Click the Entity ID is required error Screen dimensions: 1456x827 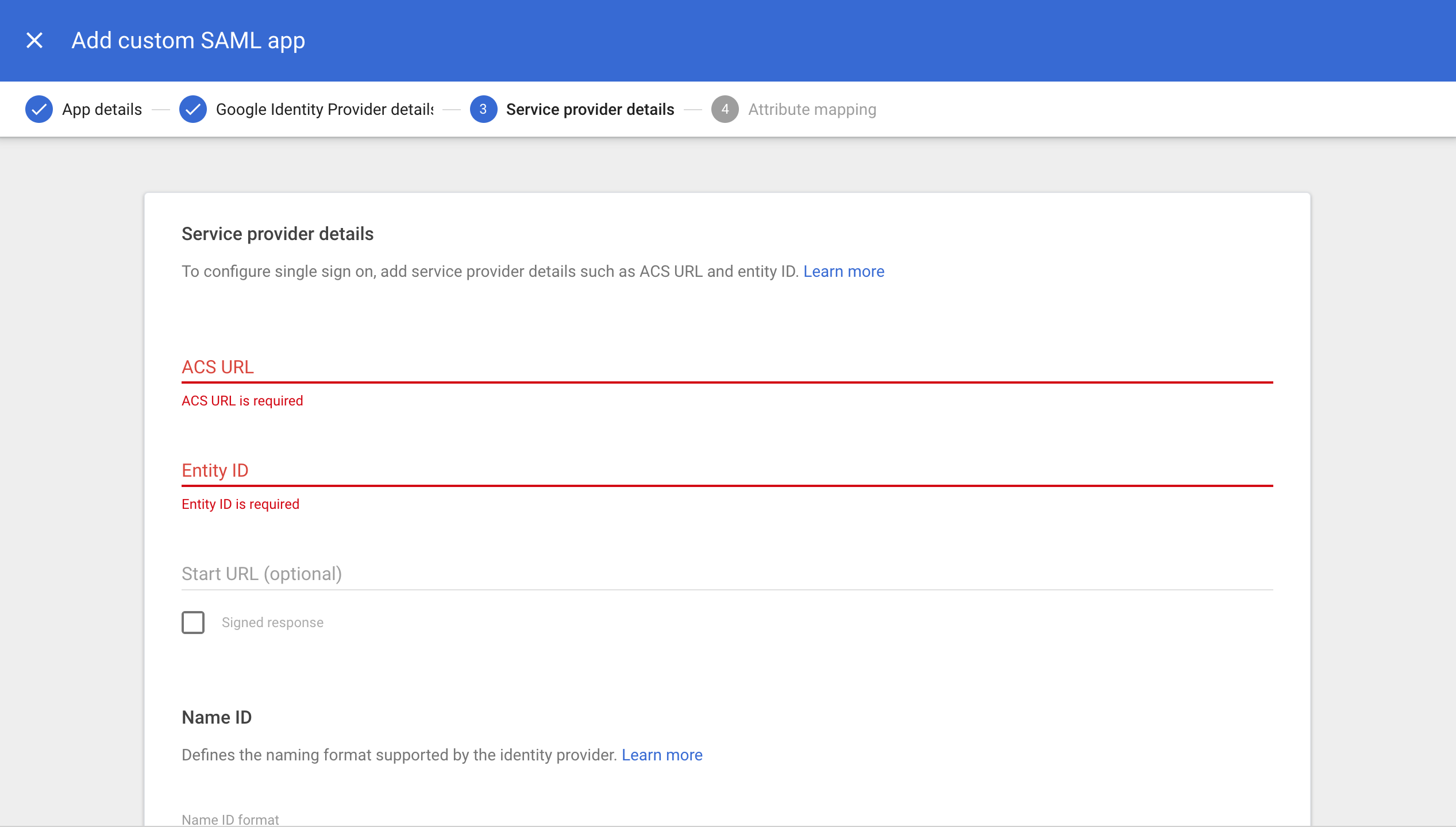coord(240,504)
